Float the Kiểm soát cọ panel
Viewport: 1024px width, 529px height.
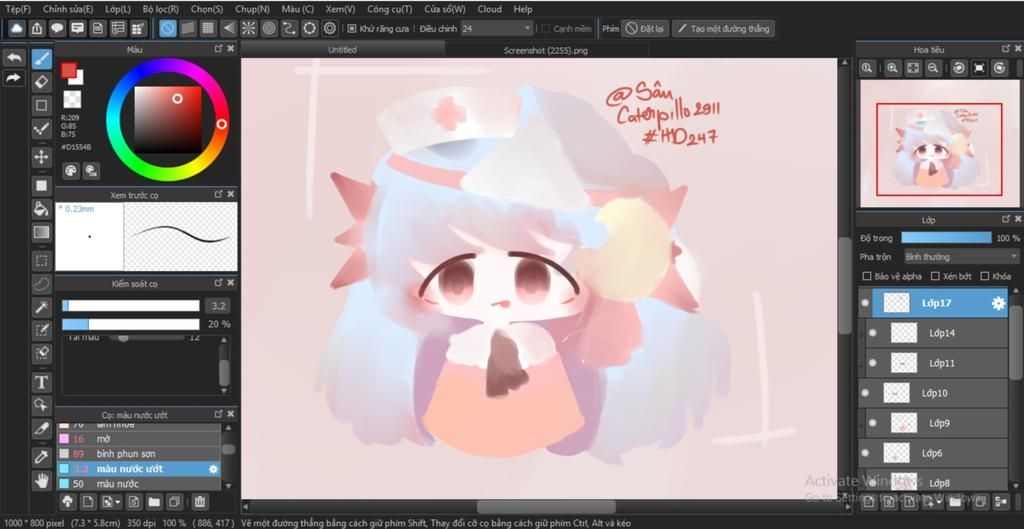pos(219,283)
